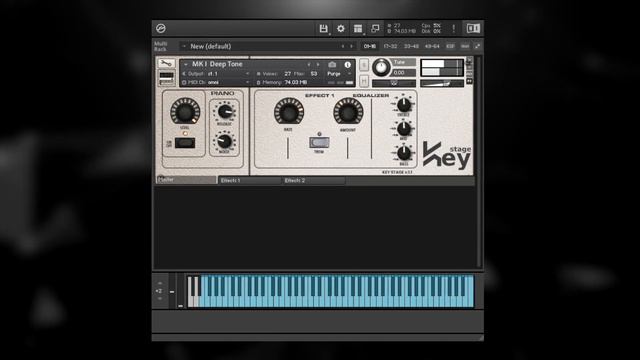Toggle rack header size icon at the right end of the Multi Rack bar
The image size is (640, 360).
click(x=477, y=47)
